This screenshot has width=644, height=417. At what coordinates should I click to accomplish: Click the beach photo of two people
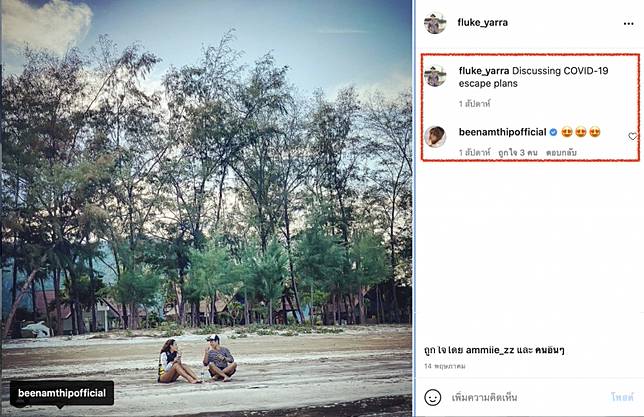coord(207,208)
